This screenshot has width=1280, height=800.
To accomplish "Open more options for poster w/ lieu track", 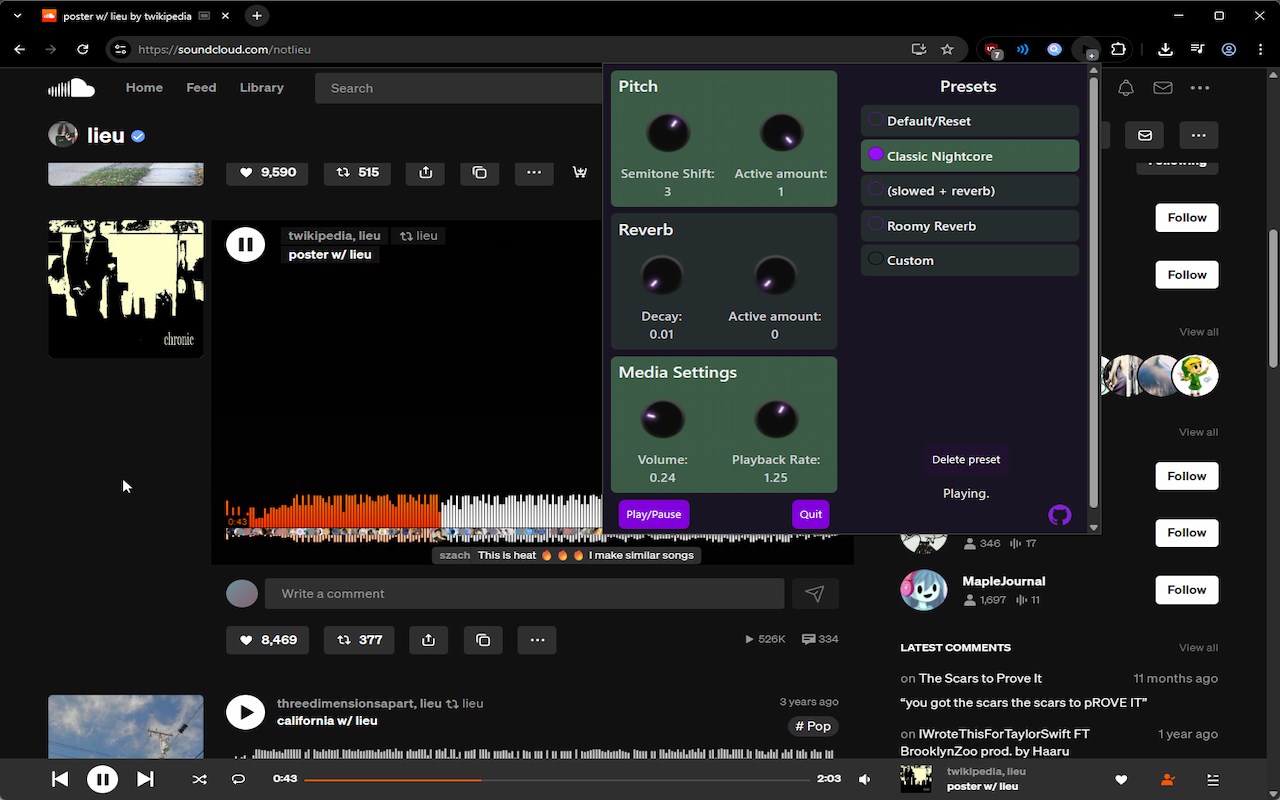I will point(537,640).
